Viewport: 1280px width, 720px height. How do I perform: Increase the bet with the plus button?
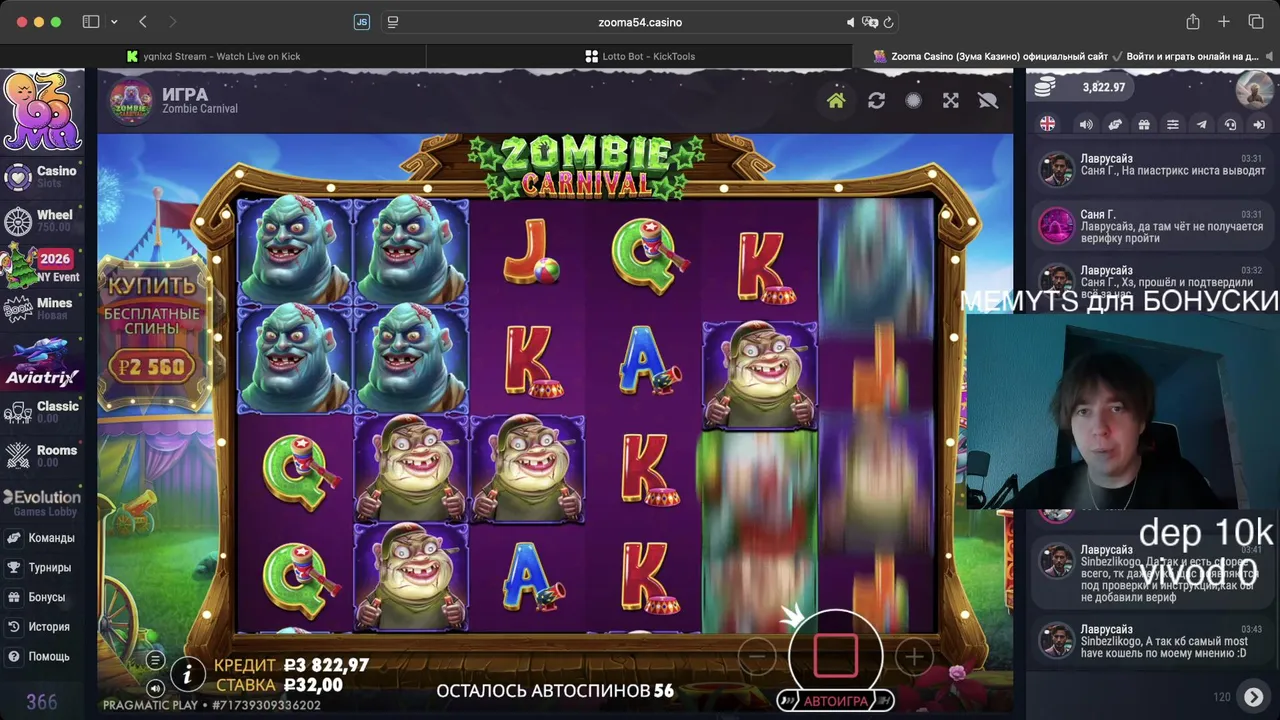point(914,657)
